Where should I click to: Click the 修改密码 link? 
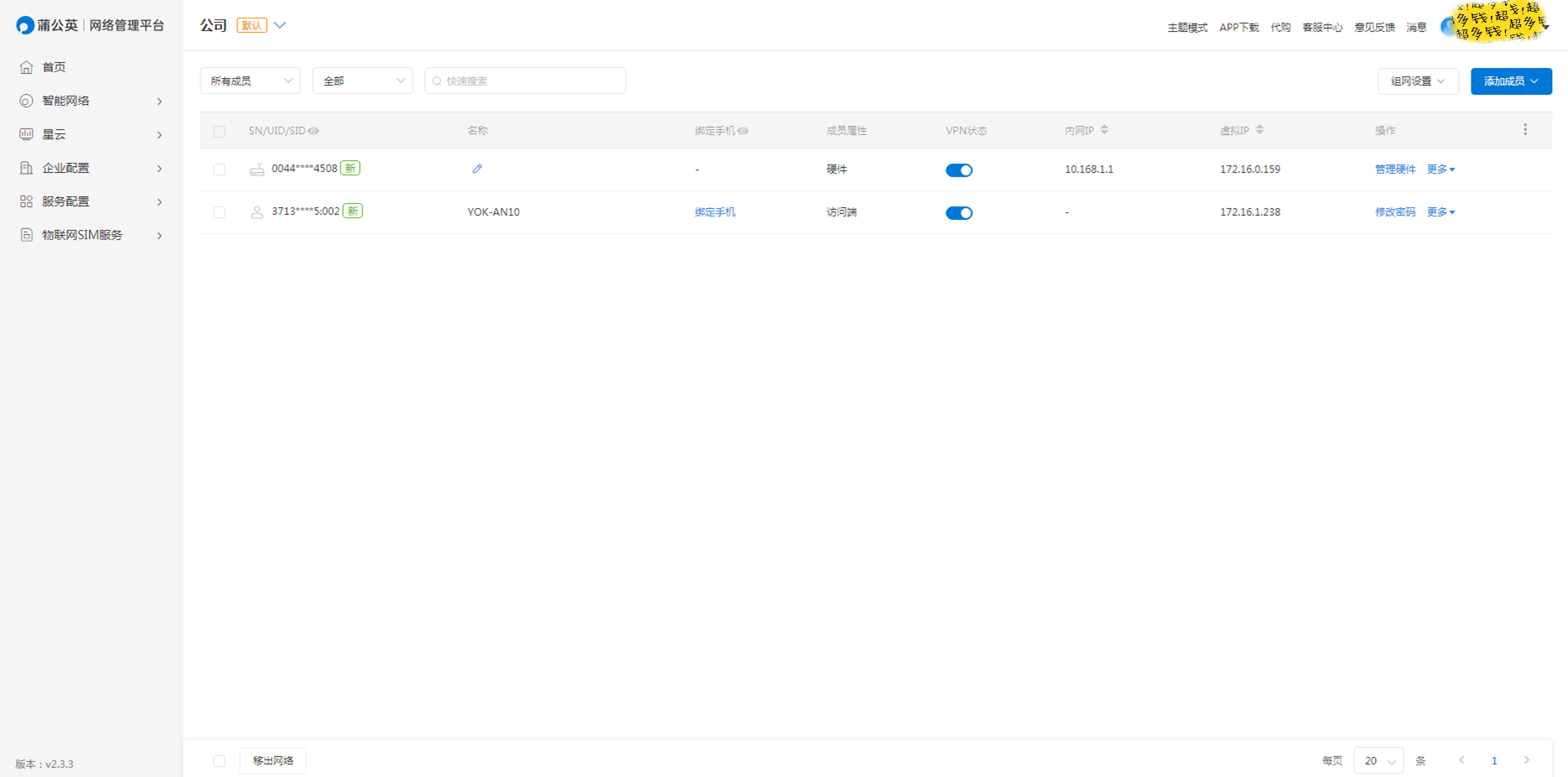coord(1395,212)
